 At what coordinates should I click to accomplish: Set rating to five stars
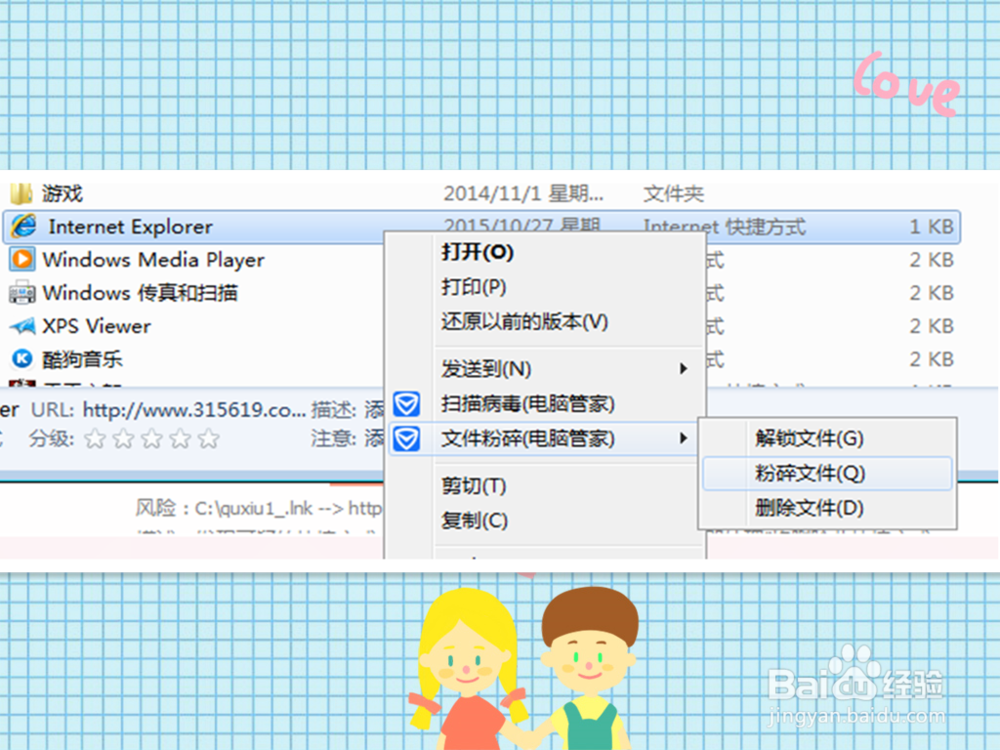208,439
